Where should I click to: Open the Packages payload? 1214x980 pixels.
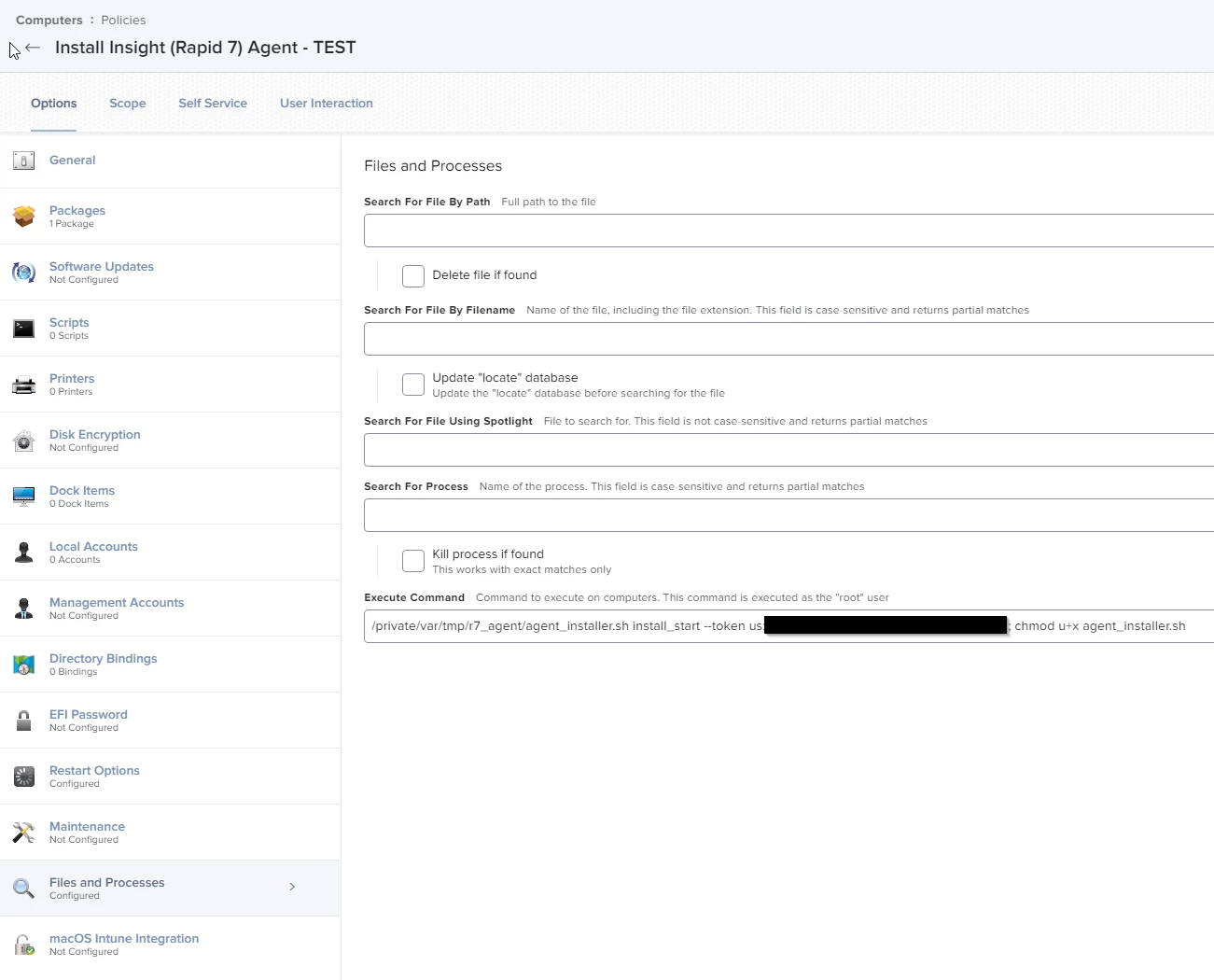(x=170, y=217)
